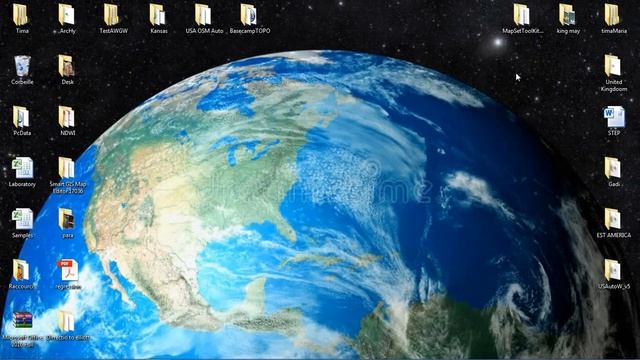Viewport: 640px width, 360px height.
Task: Select the STEP Word document
Action: point(614,117)
